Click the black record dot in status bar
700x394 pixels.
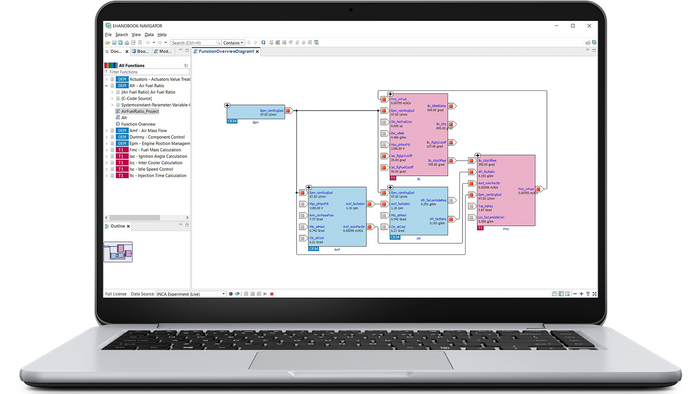[231, 294]
